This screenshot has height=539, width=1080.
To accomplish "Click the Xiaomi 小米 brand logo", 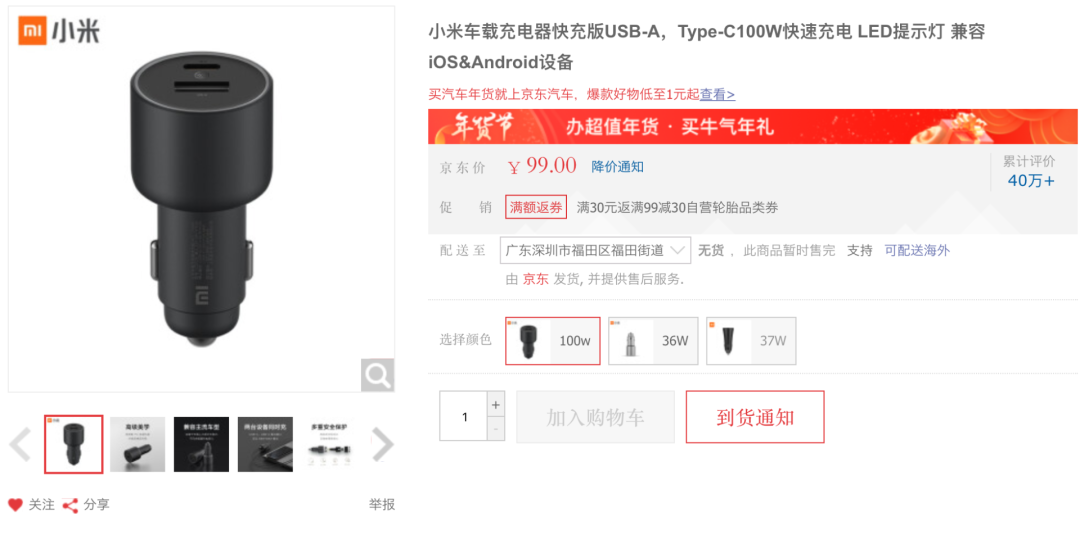I will coord(59,30).
